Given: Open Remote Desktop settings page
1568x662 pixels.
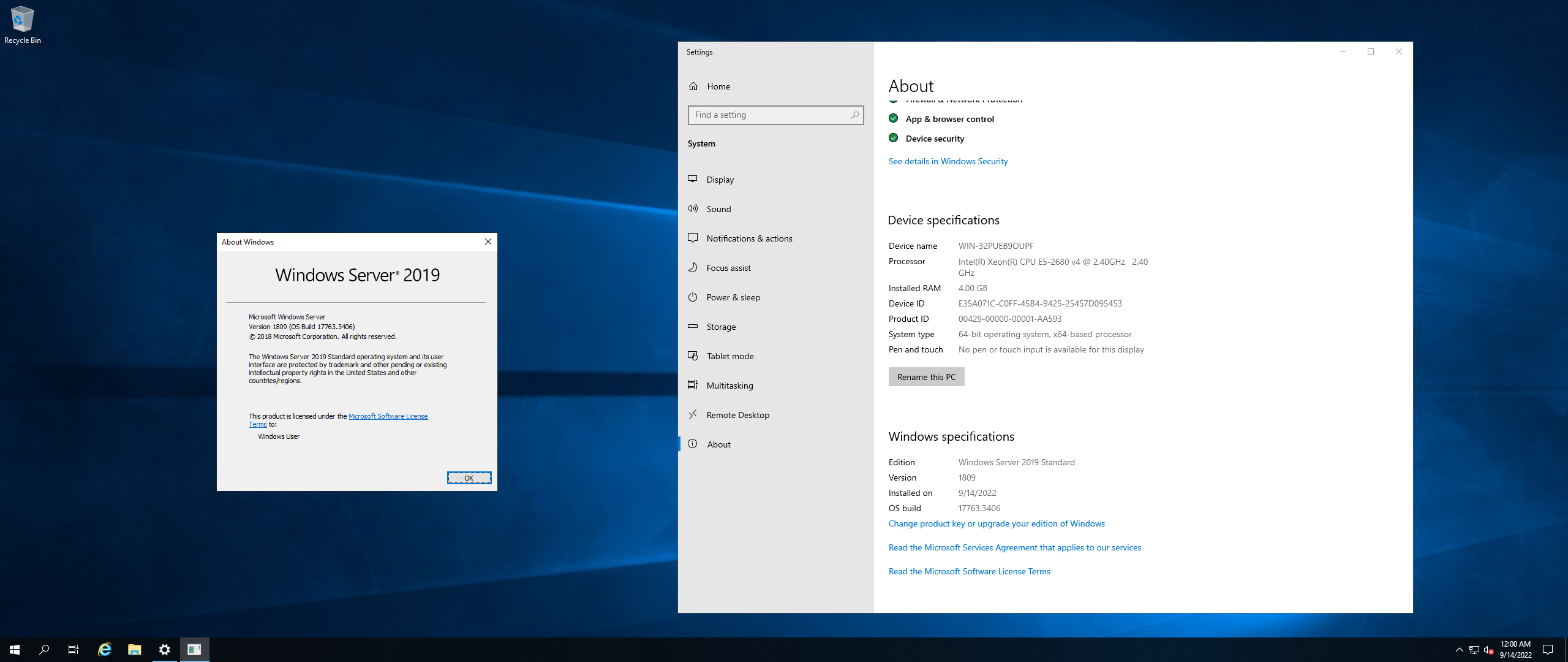Looking at the screenshot, I should click(775, 415).
